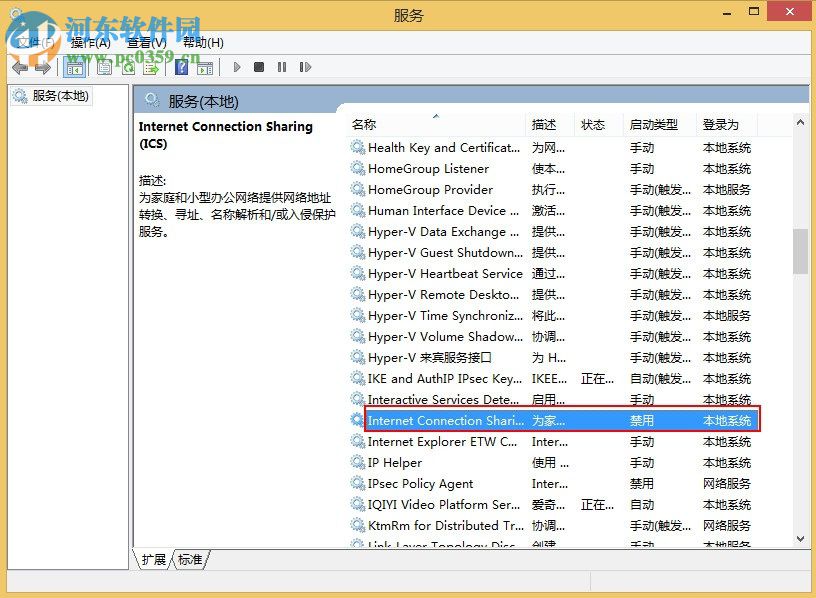This screenshot has height=598, width=816.
Task: Click the forward navigation arrow
Action: click(x=43, y=67)
